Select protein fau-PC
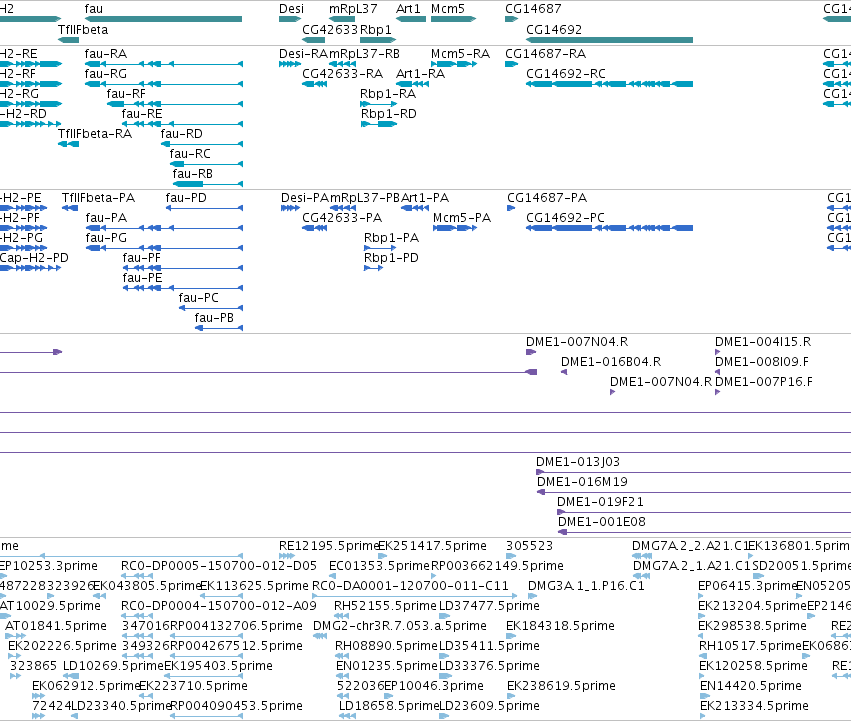The width and height of the screenshot is (851, 721). click(199, 298)
